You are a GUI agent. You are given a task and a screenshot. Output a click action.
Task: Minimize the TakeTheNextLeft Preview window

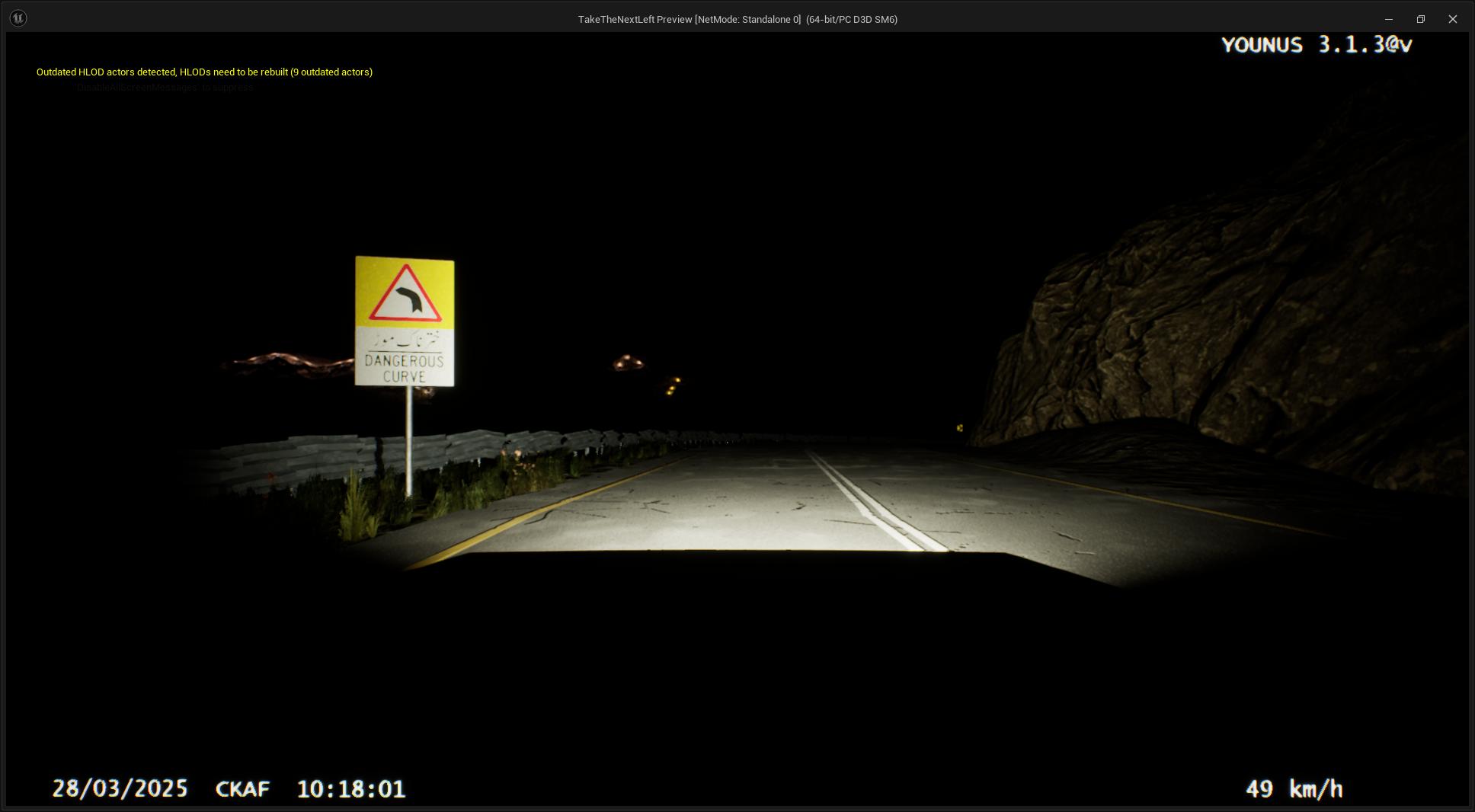1389,19
